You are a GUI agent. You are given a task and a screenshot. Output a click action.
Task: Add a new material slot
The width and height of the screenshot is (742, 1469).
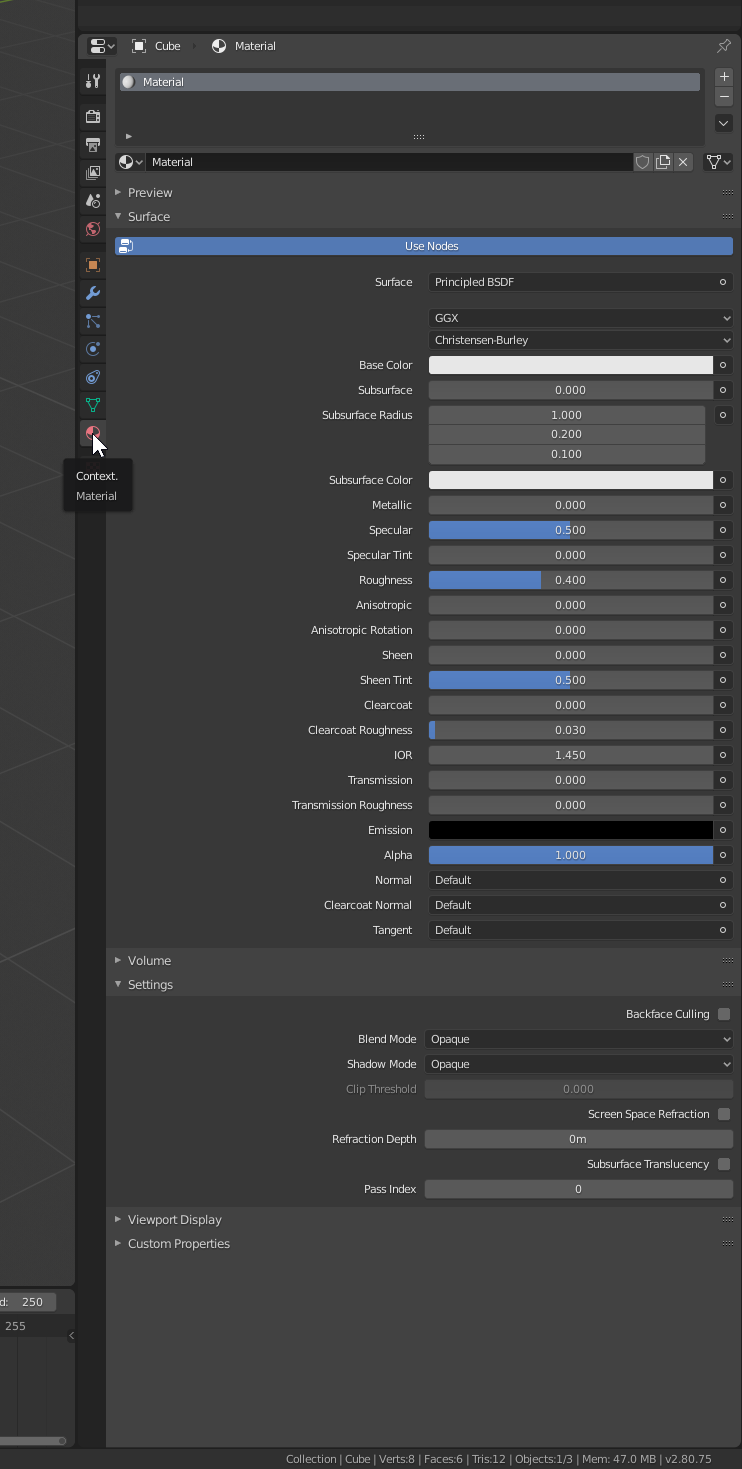coord(724,77)
